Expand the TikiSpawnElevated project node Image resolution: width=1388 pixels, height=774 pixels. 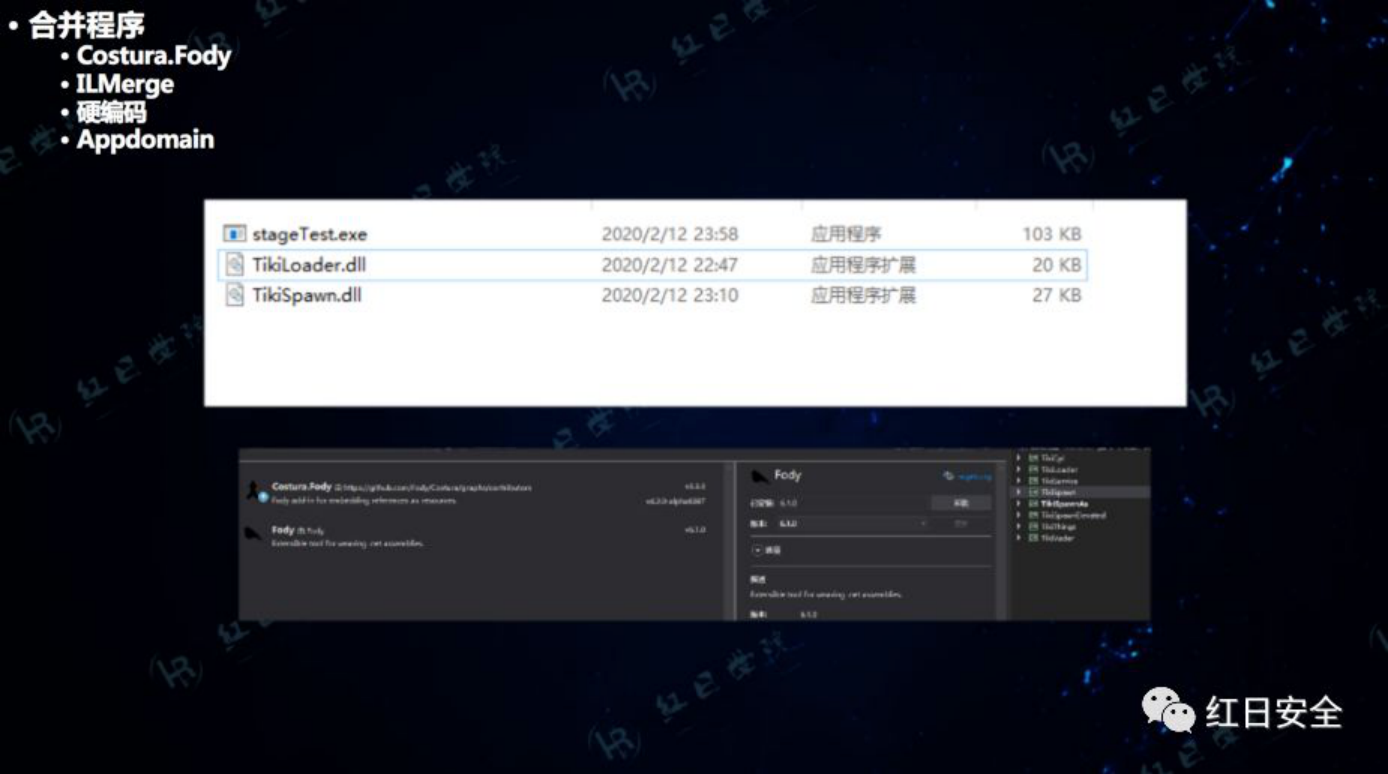pyautogui.click(x=1018, y=515)
